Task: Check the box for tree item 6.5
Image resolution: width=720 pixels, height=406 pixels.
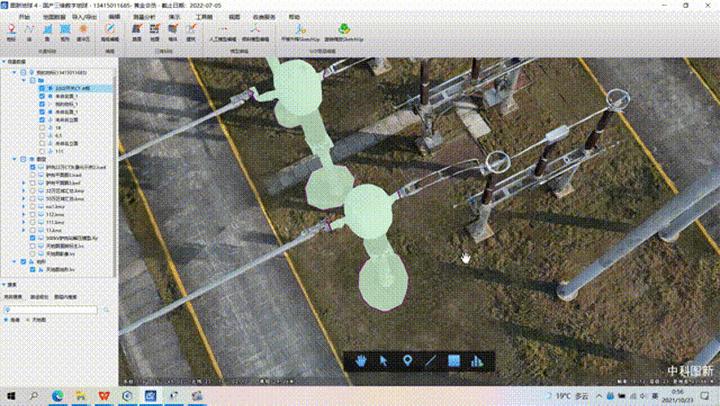Action: tap(42, 135)
